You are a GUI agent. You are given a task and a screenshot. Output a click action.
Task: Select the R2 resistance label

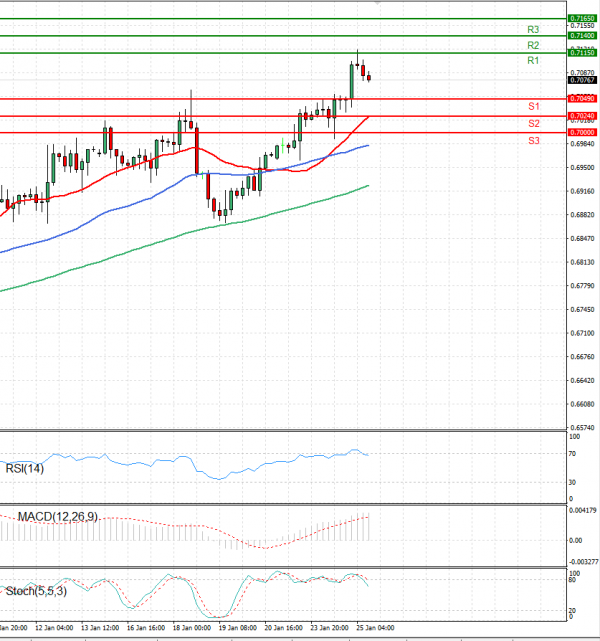tap(533, 45)
